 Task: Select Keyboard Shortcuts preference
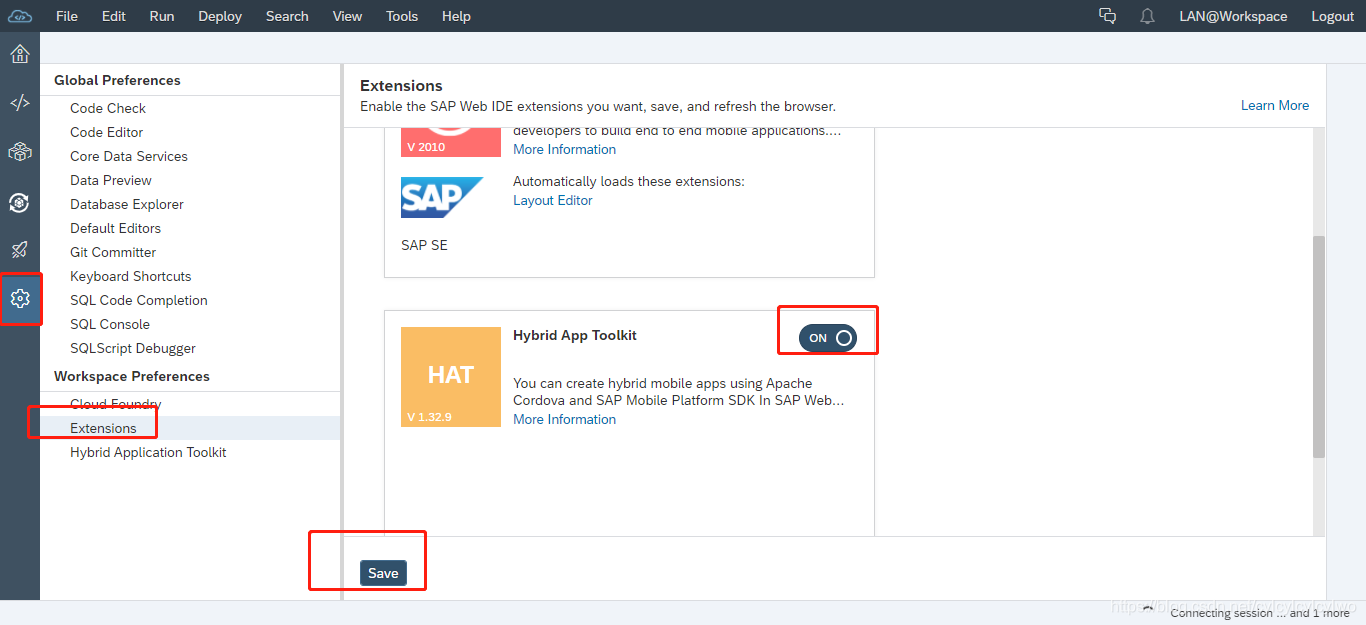pyautogui.click(x=131, y=276)
